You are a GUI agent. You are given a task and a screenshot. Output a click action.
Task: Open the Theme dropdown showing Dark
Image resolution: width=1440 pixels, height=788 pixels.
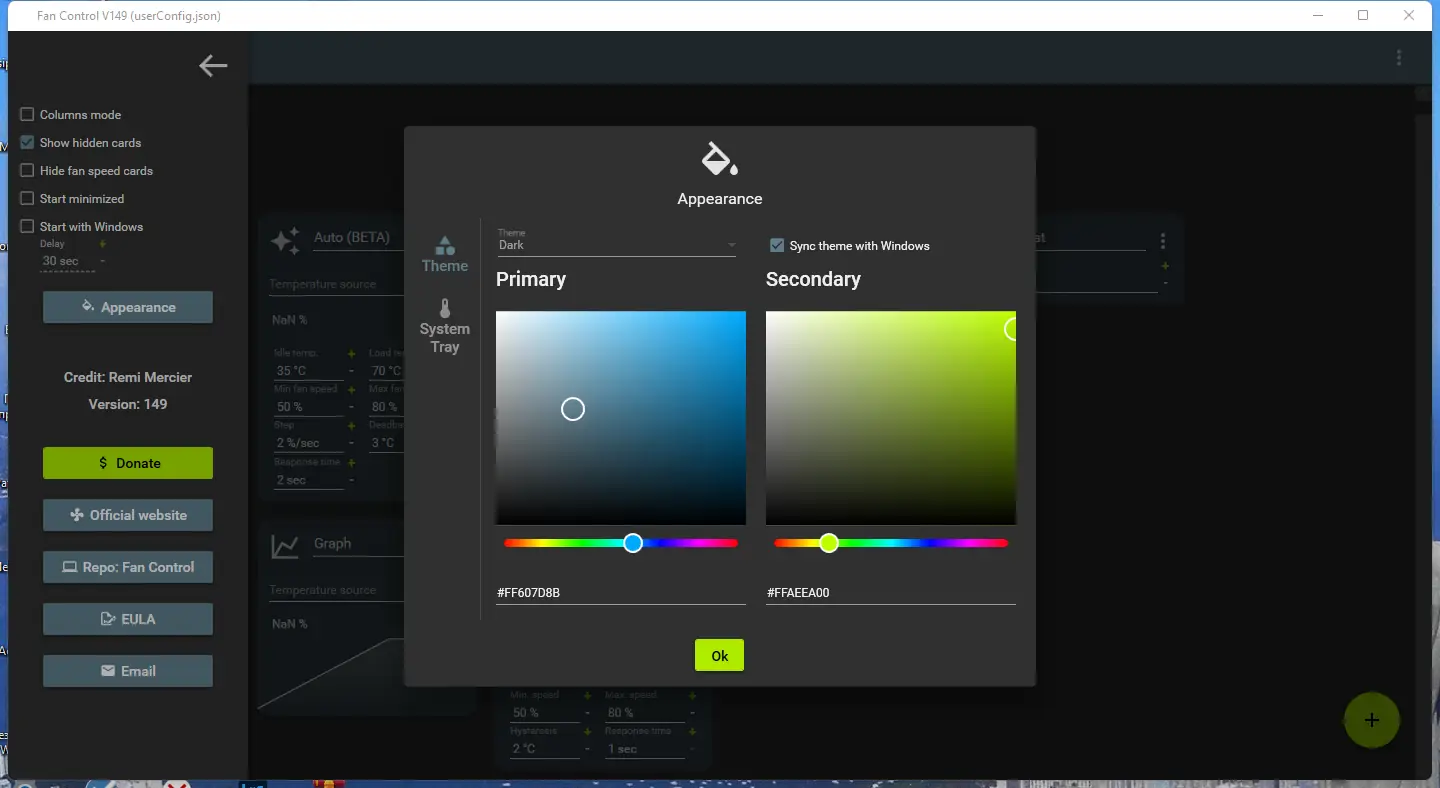(616, 245)
